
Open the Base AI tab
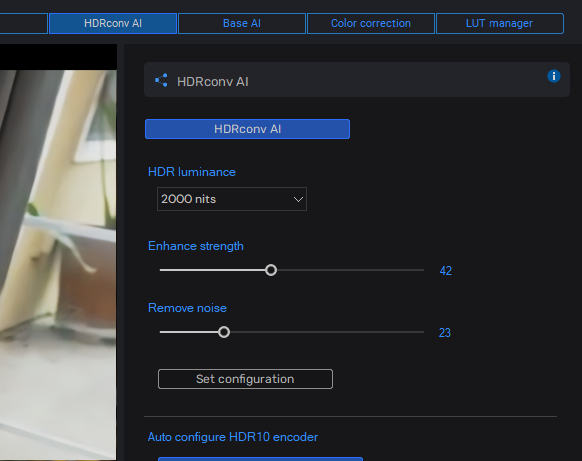tap(242, 23)
